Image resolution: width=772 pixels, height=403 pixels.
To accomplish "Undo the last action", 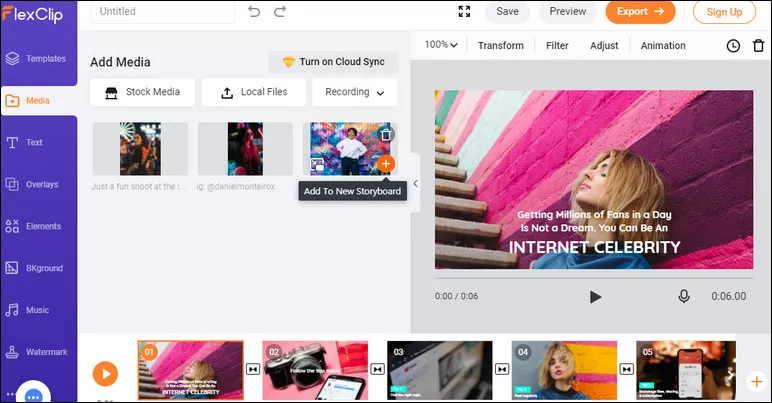I will tap(254, 11).
